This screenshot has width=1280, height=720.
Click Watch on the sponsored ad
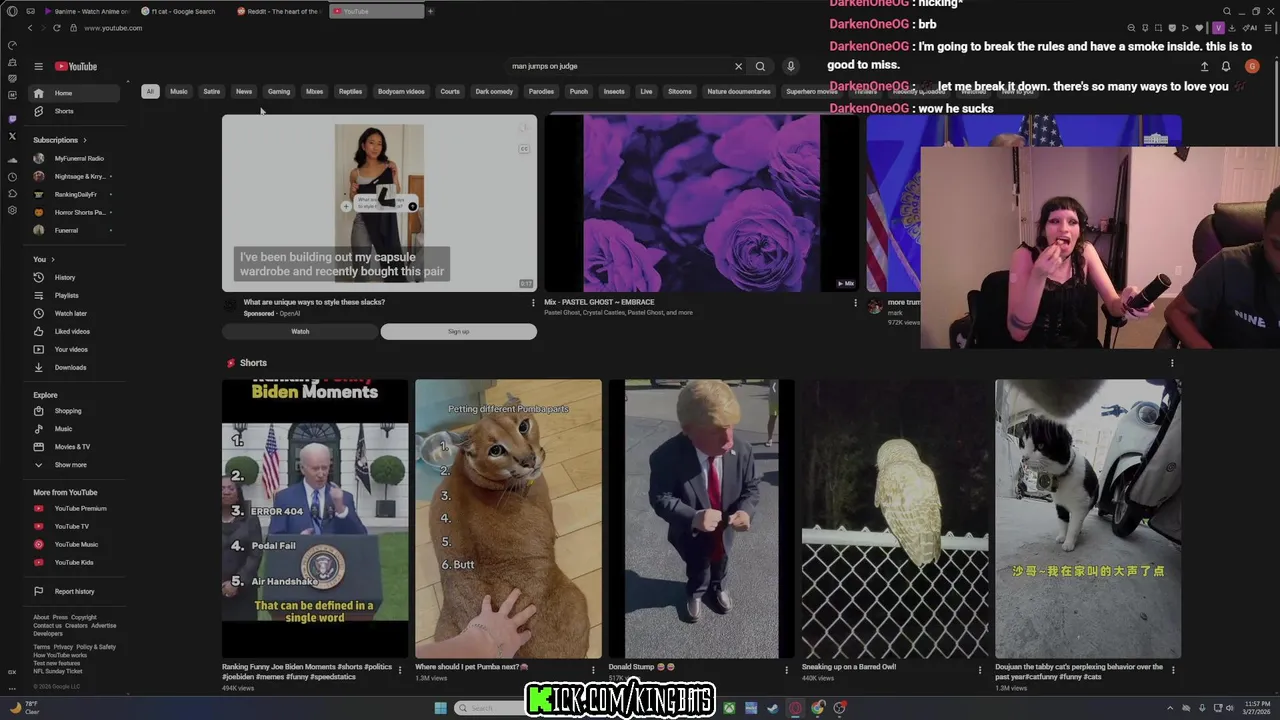300,332
